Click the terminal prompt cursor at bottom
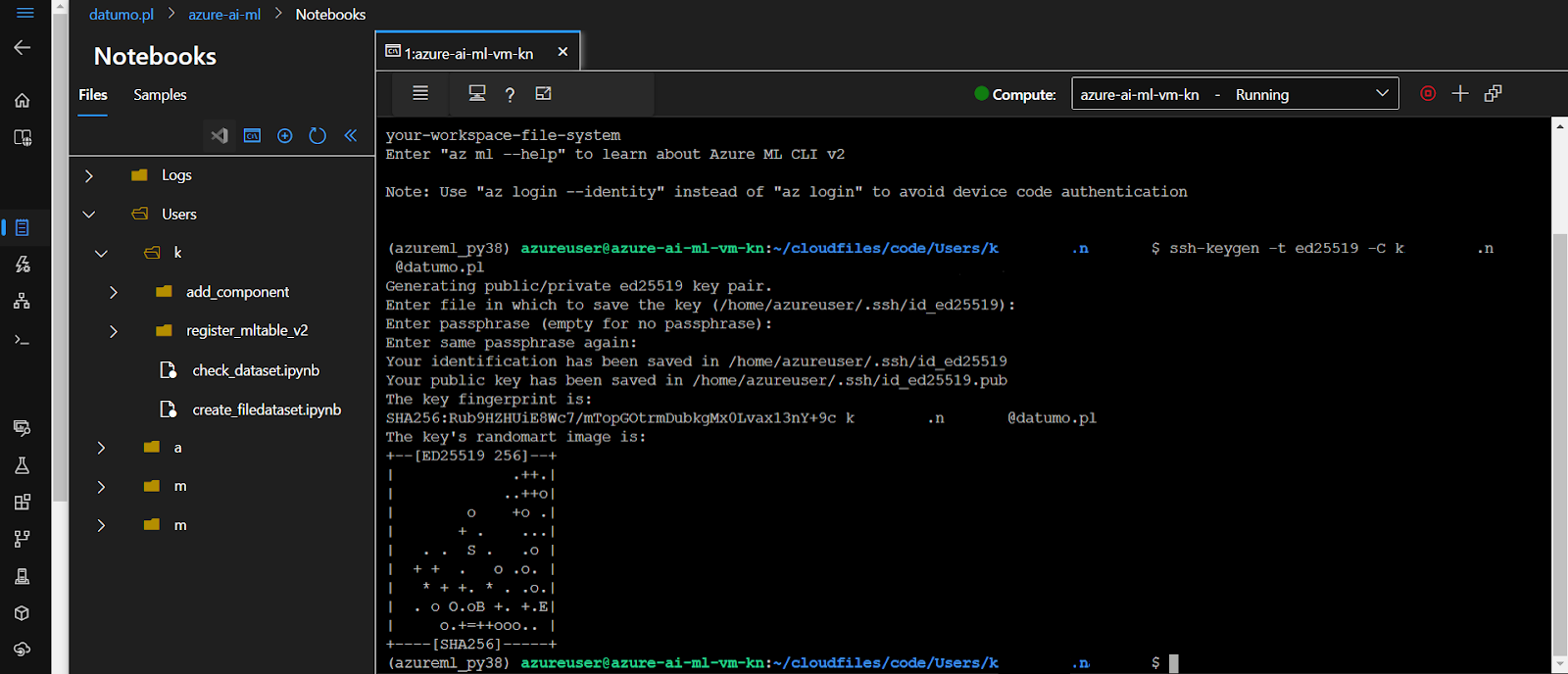The width and height of the screenshot is (1568, 674). 1174,663
